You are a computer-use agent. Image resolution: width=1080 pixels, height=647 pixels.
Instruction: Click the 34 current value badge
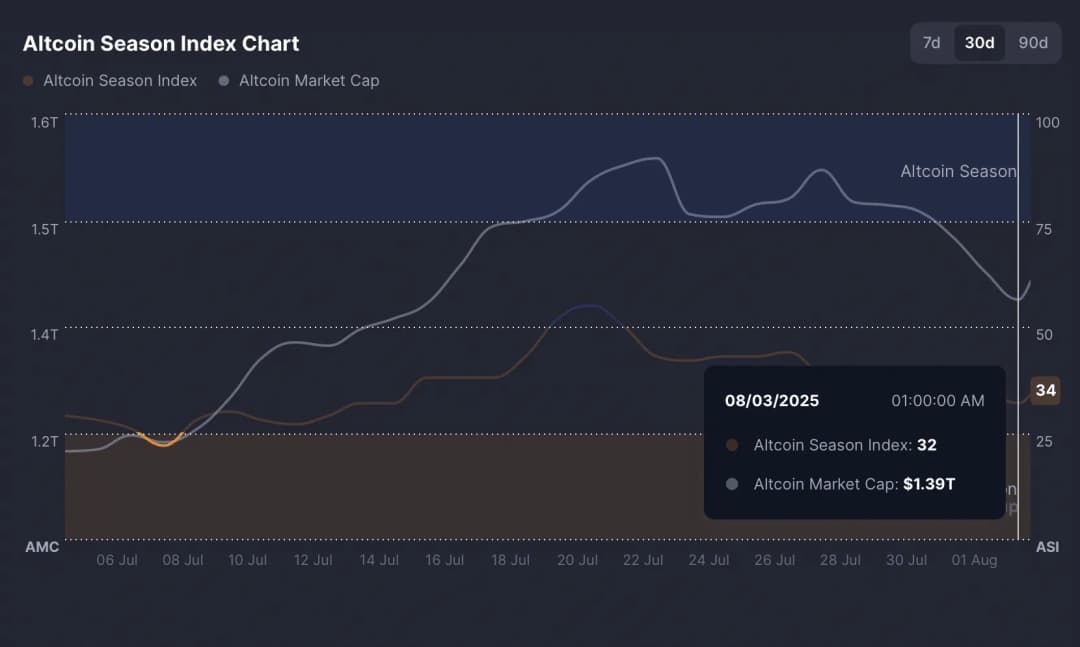pos(1045,390)
